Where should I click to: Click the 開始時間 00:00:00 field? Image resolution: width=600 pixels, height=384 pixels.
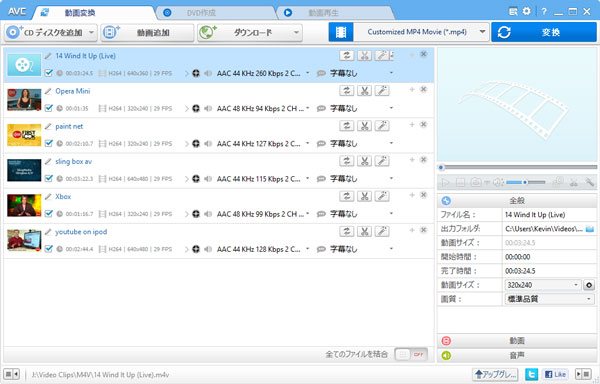tap(549, 257)
